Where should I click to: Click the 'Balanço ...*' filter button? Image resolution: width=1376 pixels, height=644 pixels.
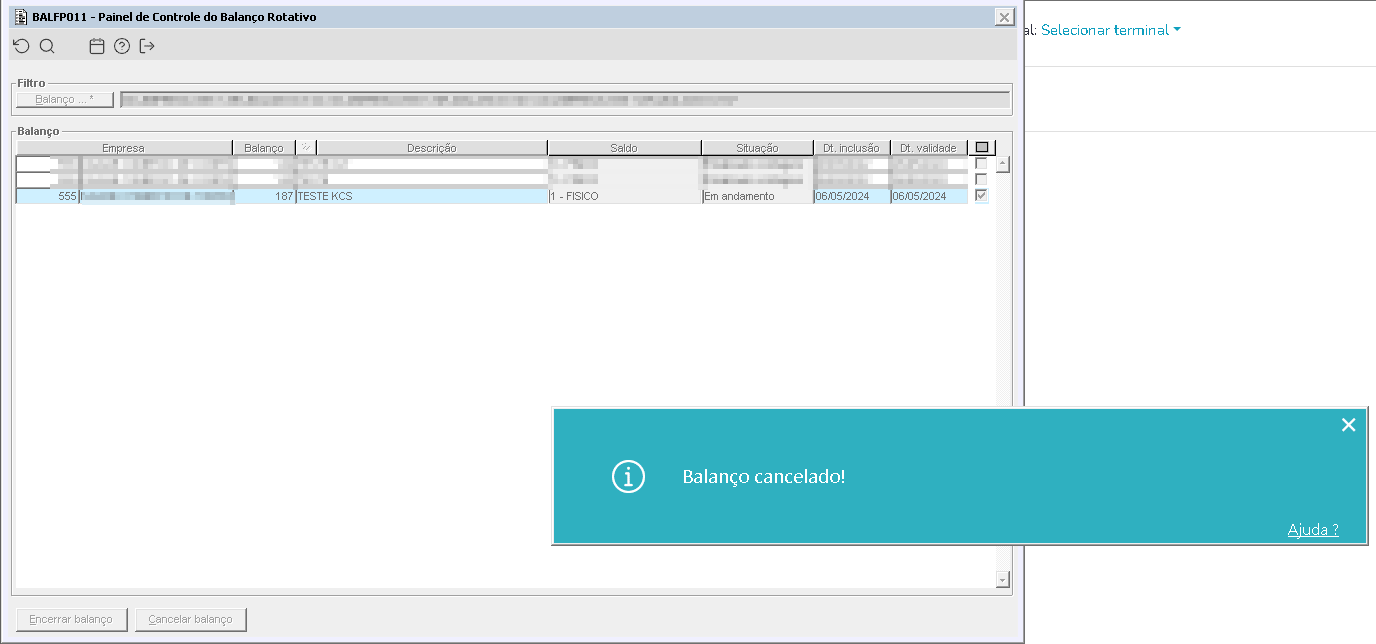click(x=65, y=99)
